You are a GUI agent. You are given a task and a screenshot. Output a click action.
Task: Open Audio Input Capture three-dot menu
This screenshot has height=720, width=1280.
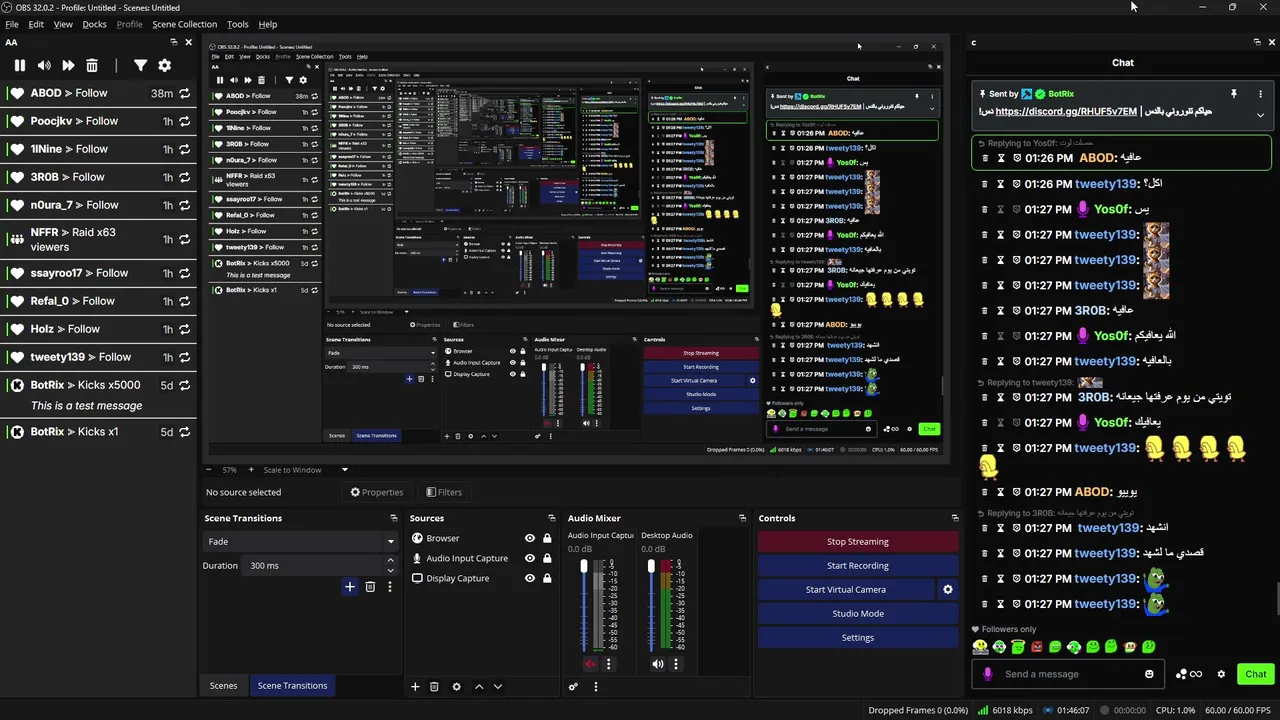(x=608, y=664)
